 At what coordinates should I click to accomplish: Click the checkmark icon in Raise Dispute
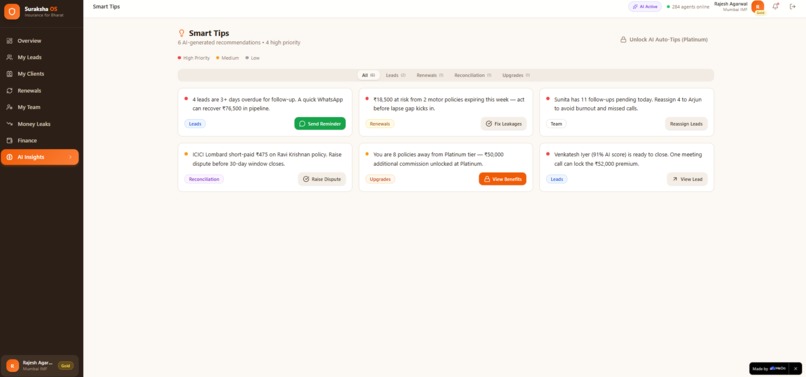(306, 179)
